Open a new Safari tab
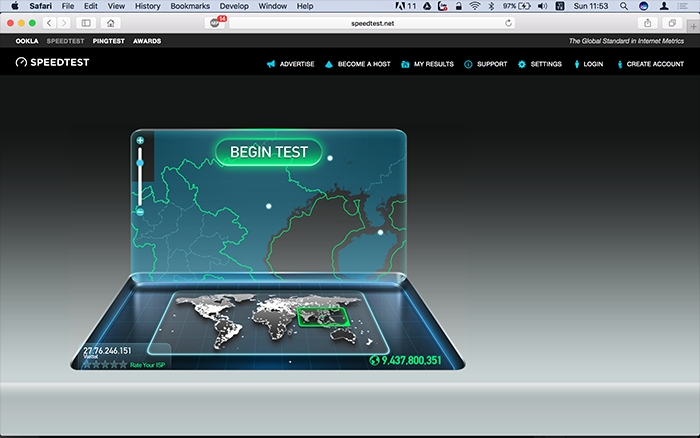The height and width of the screenshot is (438, 700). click(x=693, y=26)
